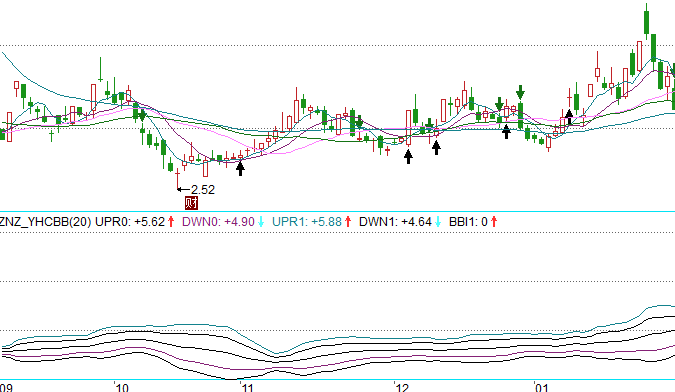
Task: Select the ZNZ_YHCBB(20) indicator name
Action: click(45, 222)
